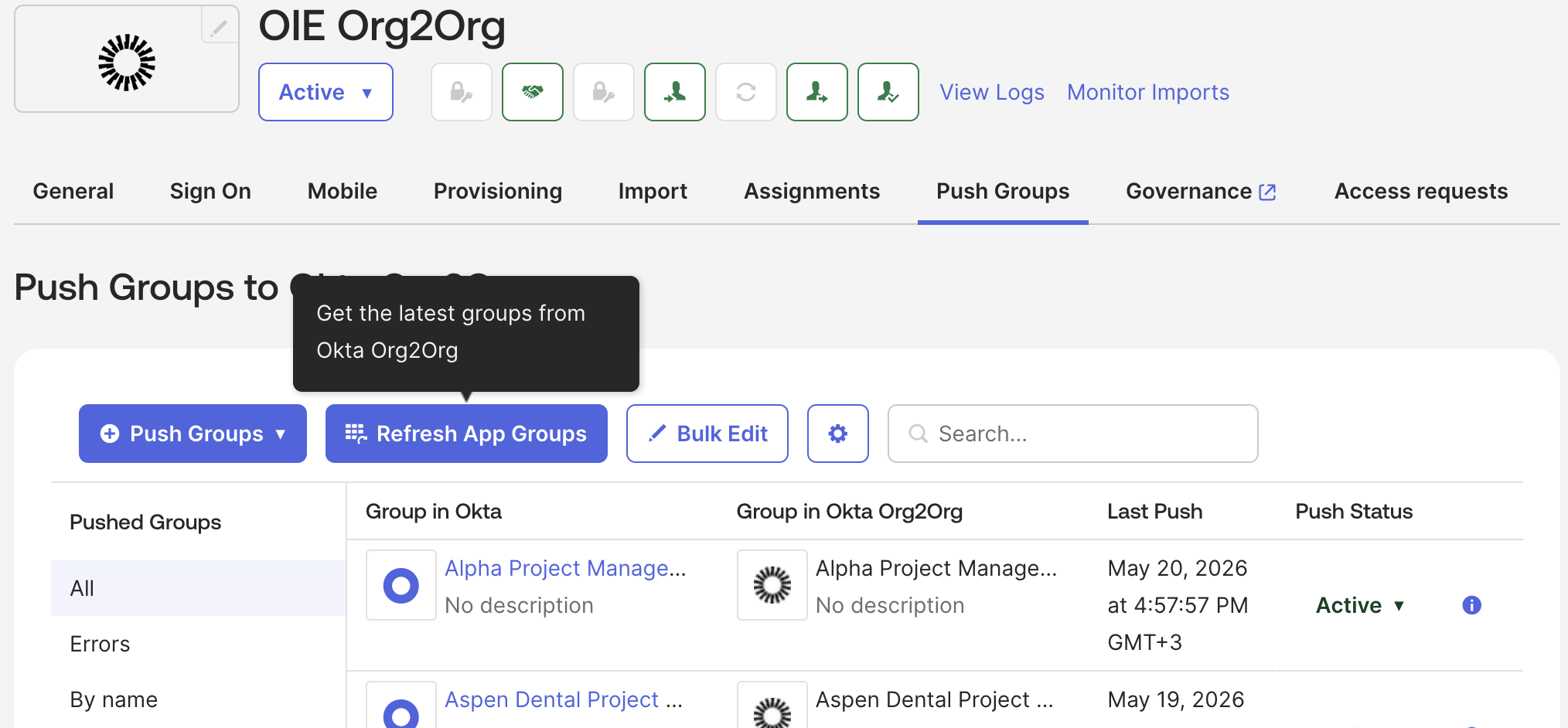Switch to the Access requests tab
Viewport: 1568px width, 728px height.
1421,191
